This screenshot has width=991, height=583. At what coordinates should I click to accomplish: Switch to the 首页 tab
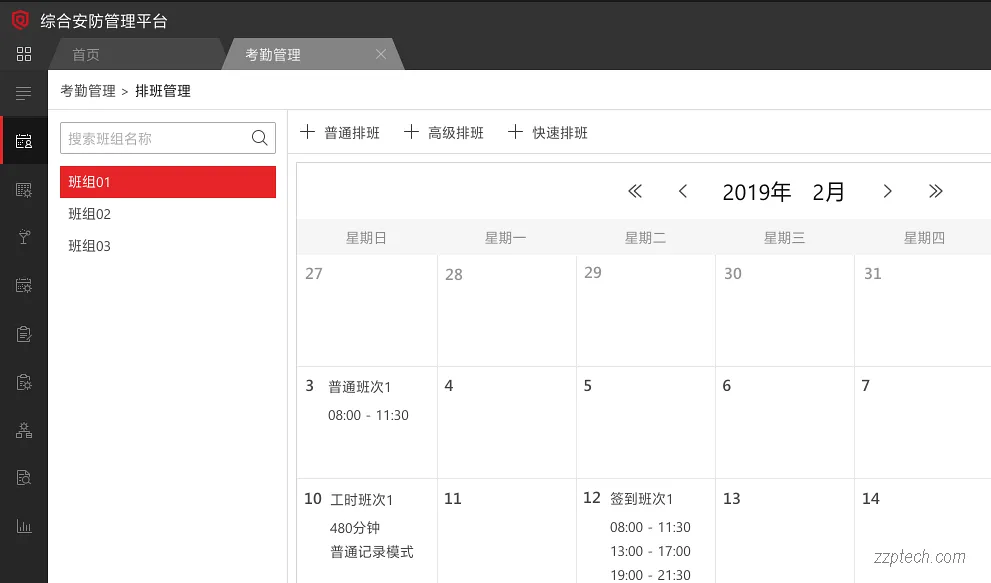[85, 54]
